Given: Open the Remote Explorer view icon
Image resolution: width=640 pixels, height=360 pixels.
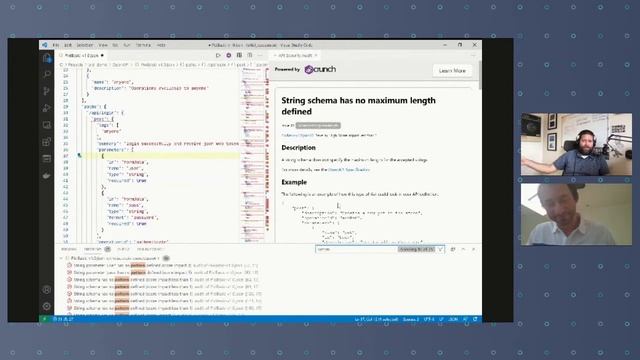Looking at the screenshot, I should coord(47,125).
